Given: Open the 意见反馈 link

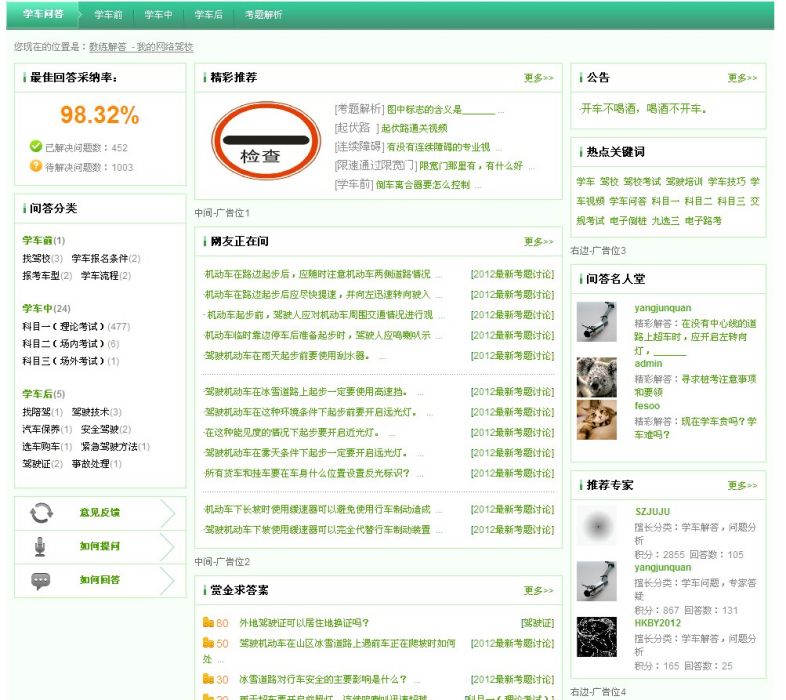Looking at the screenshot, I should point(100,512).
